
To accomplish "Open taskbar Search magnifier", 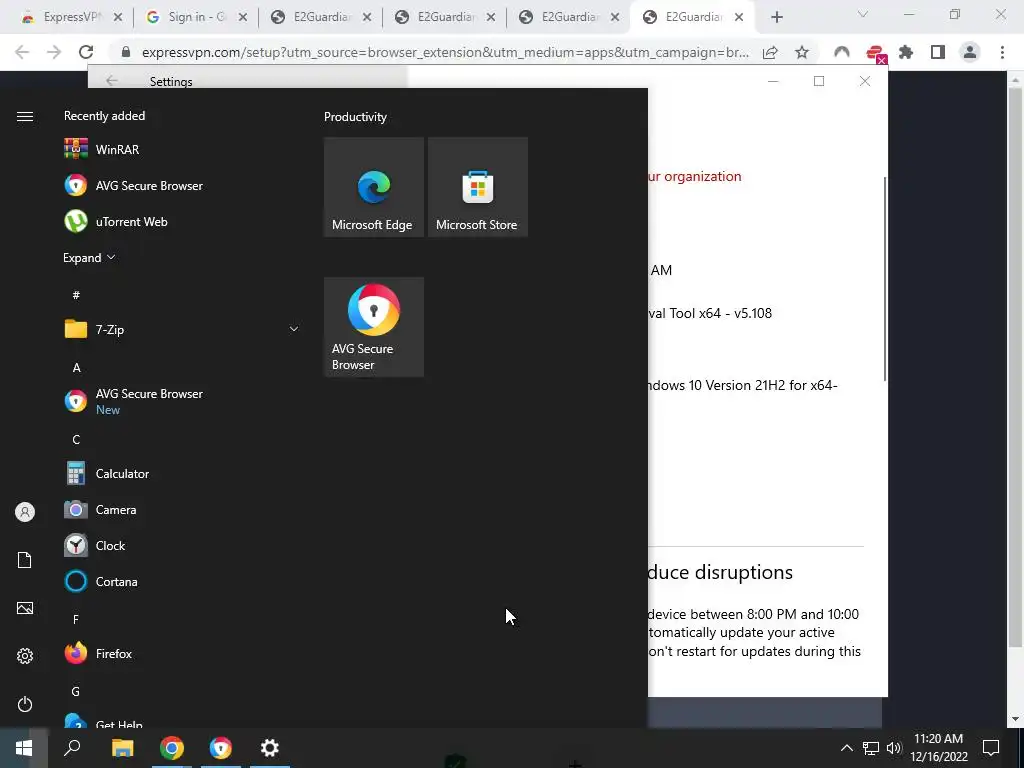I will click(72, 748).
